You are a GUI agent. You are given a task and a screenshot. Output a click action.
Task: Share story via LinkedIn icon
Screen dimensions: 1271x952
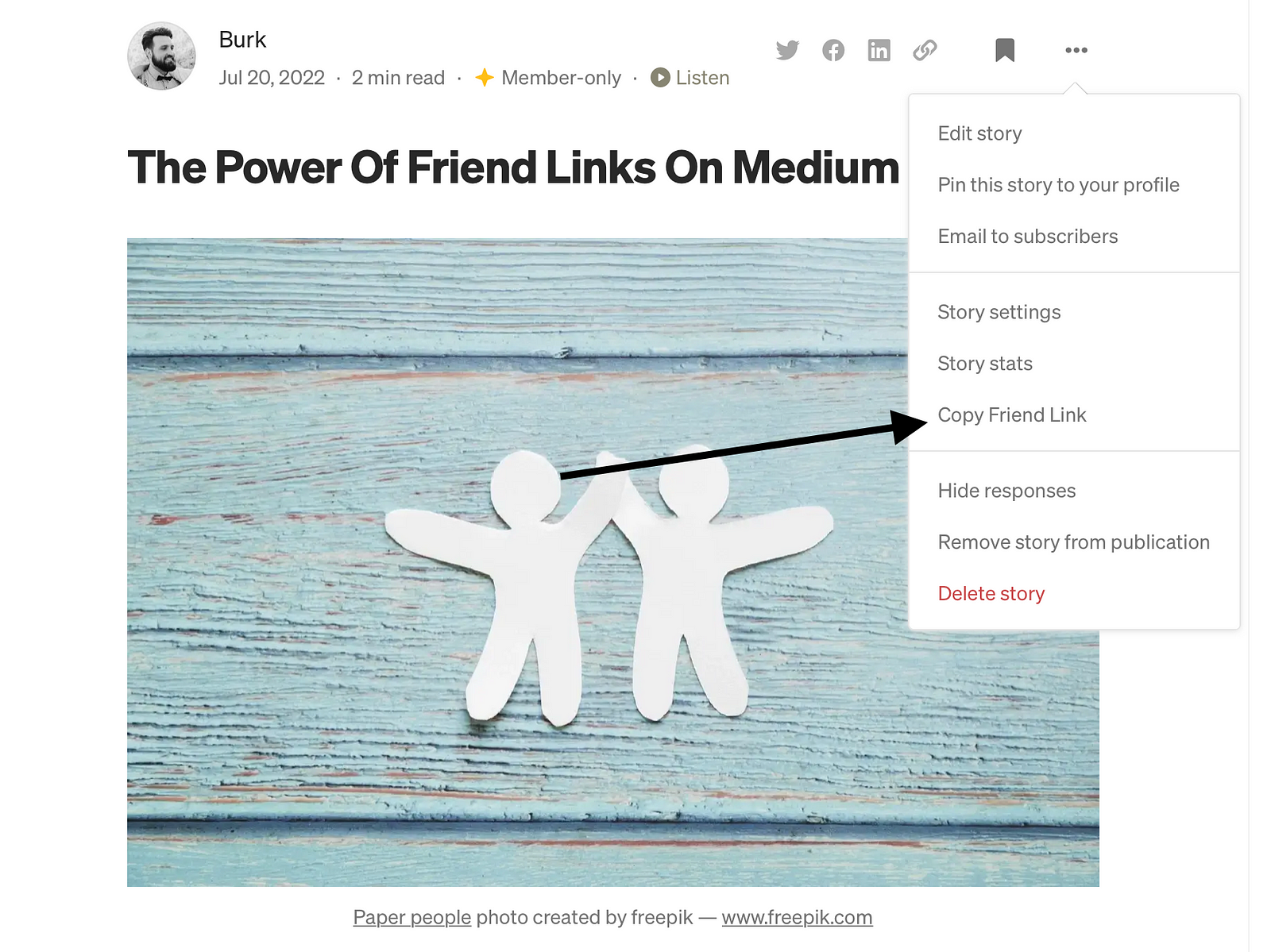click(x=879, y=50)
